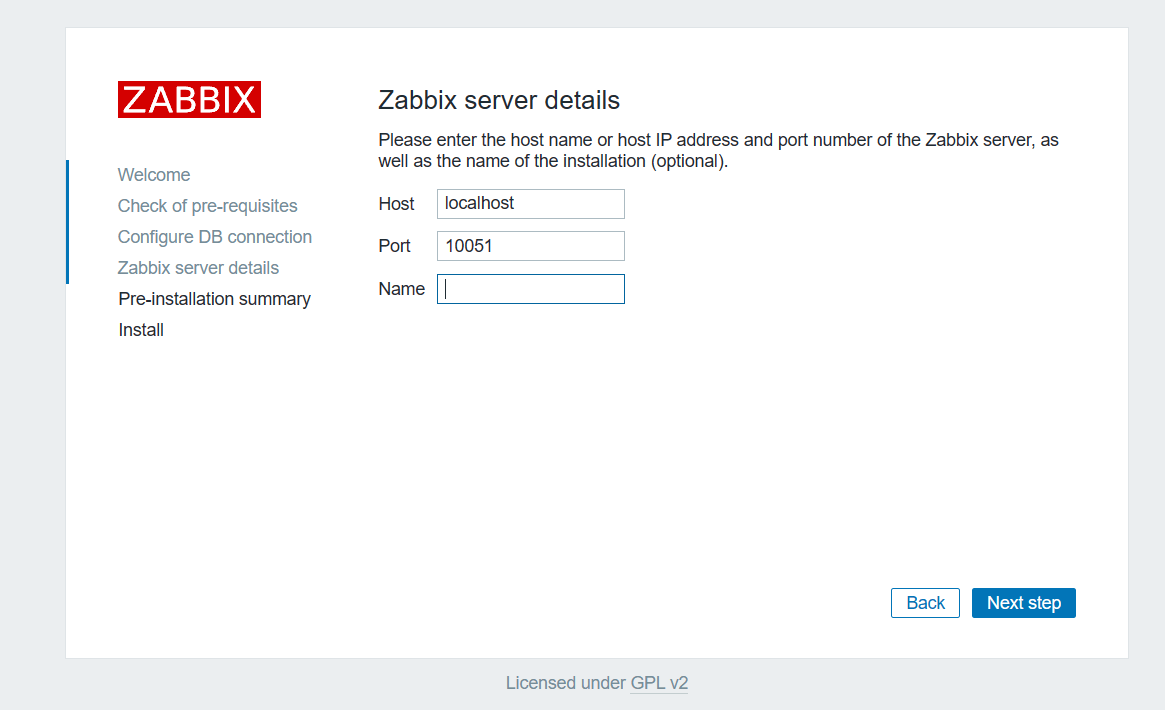Select Pre-installation summary step
1165x710 pixels.
(215, 299)
